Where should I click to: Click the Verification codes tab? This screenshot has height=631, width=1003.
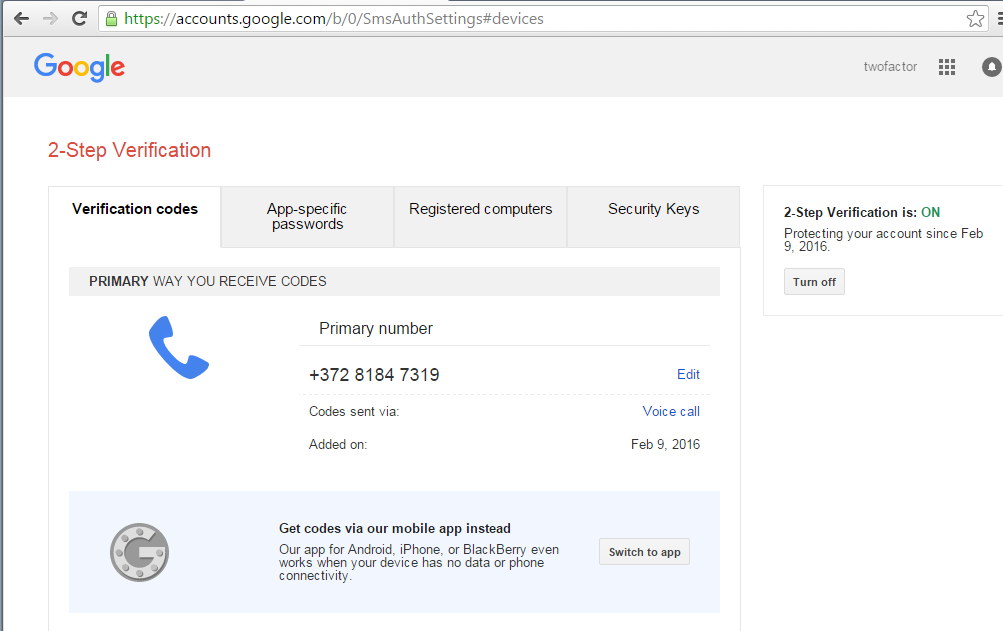click(x=135, y=209)
